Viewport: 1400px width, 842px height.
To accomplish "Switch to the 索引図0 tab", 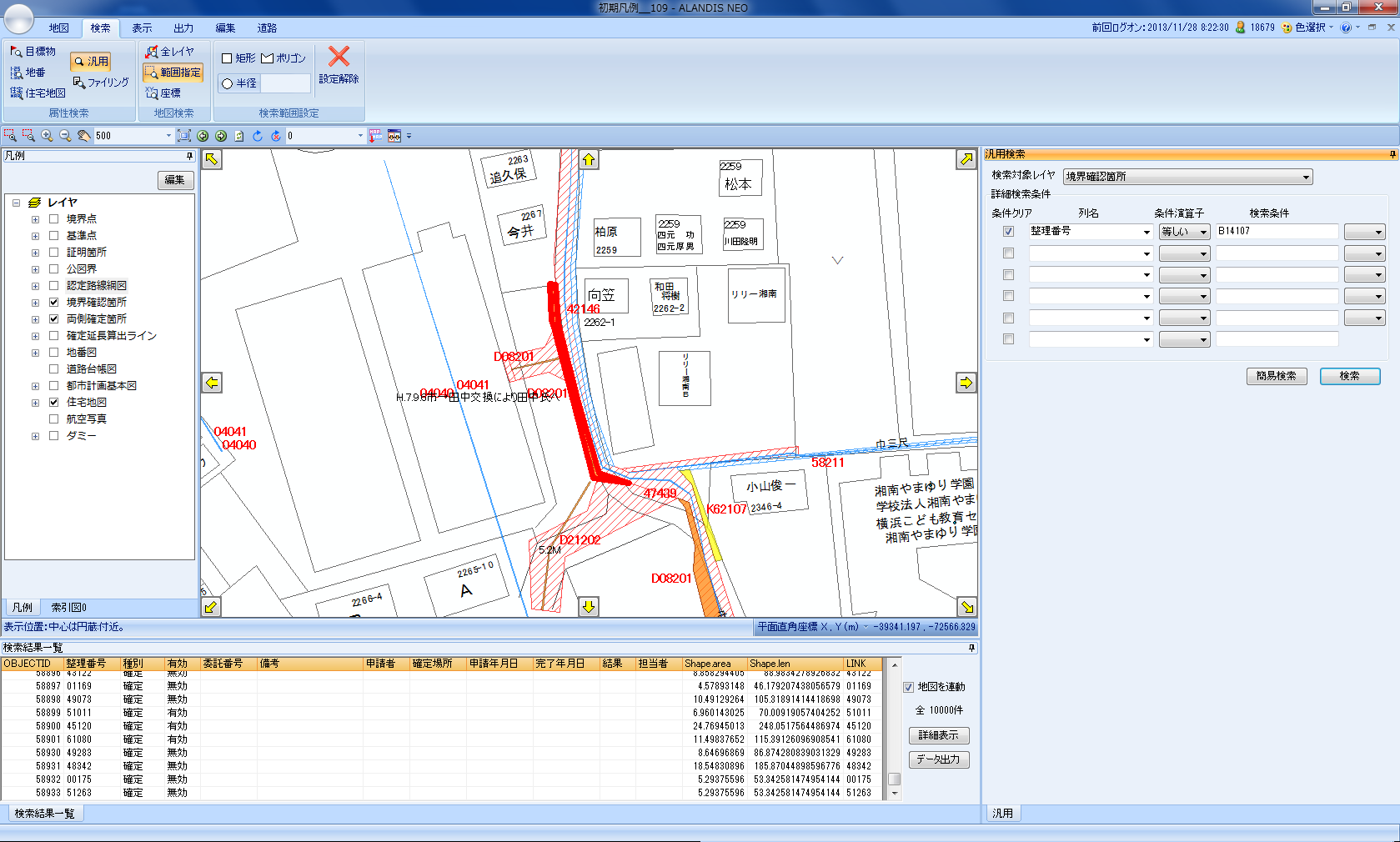I will (68, 608).
